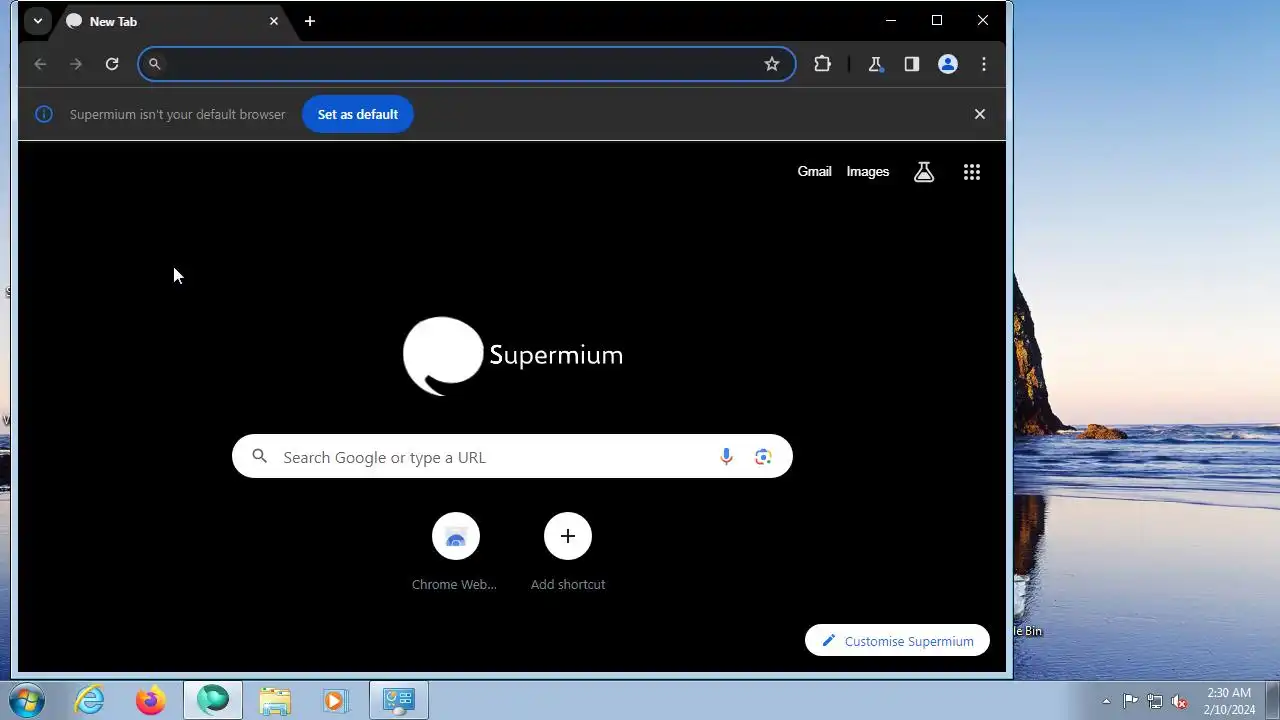Open the Control Panel taskbar item
The image size is (1280, 720).
coord(399,700)
